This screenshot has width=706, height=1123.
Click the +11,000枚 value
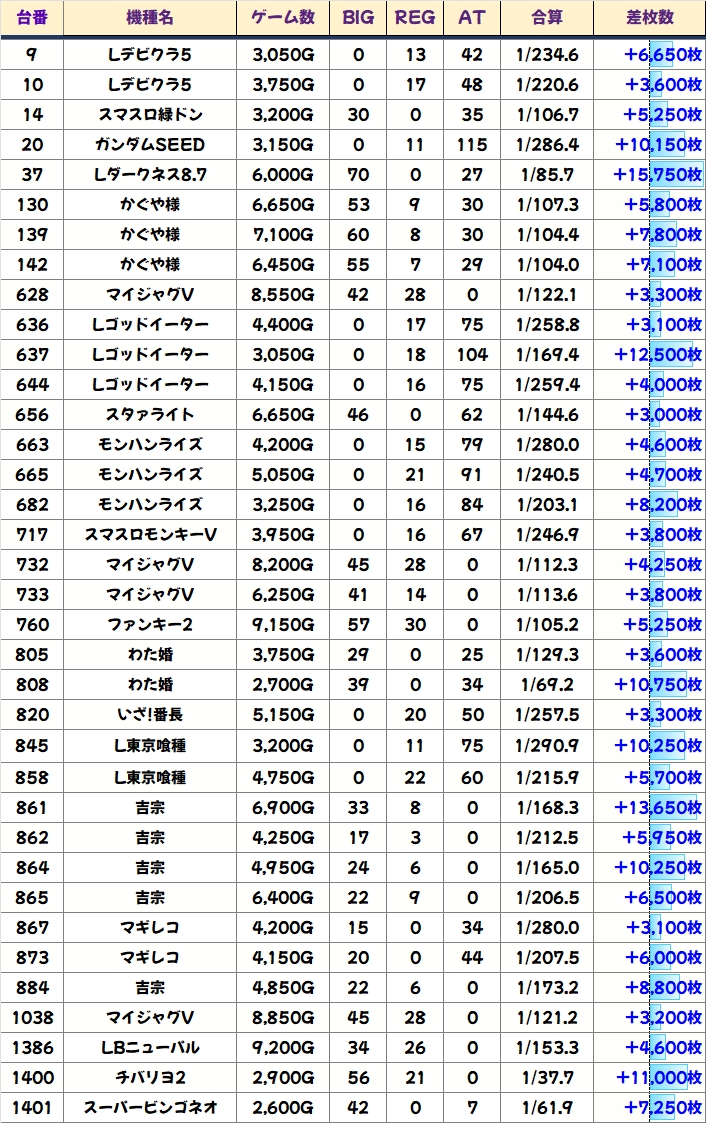pos(657,1078)
